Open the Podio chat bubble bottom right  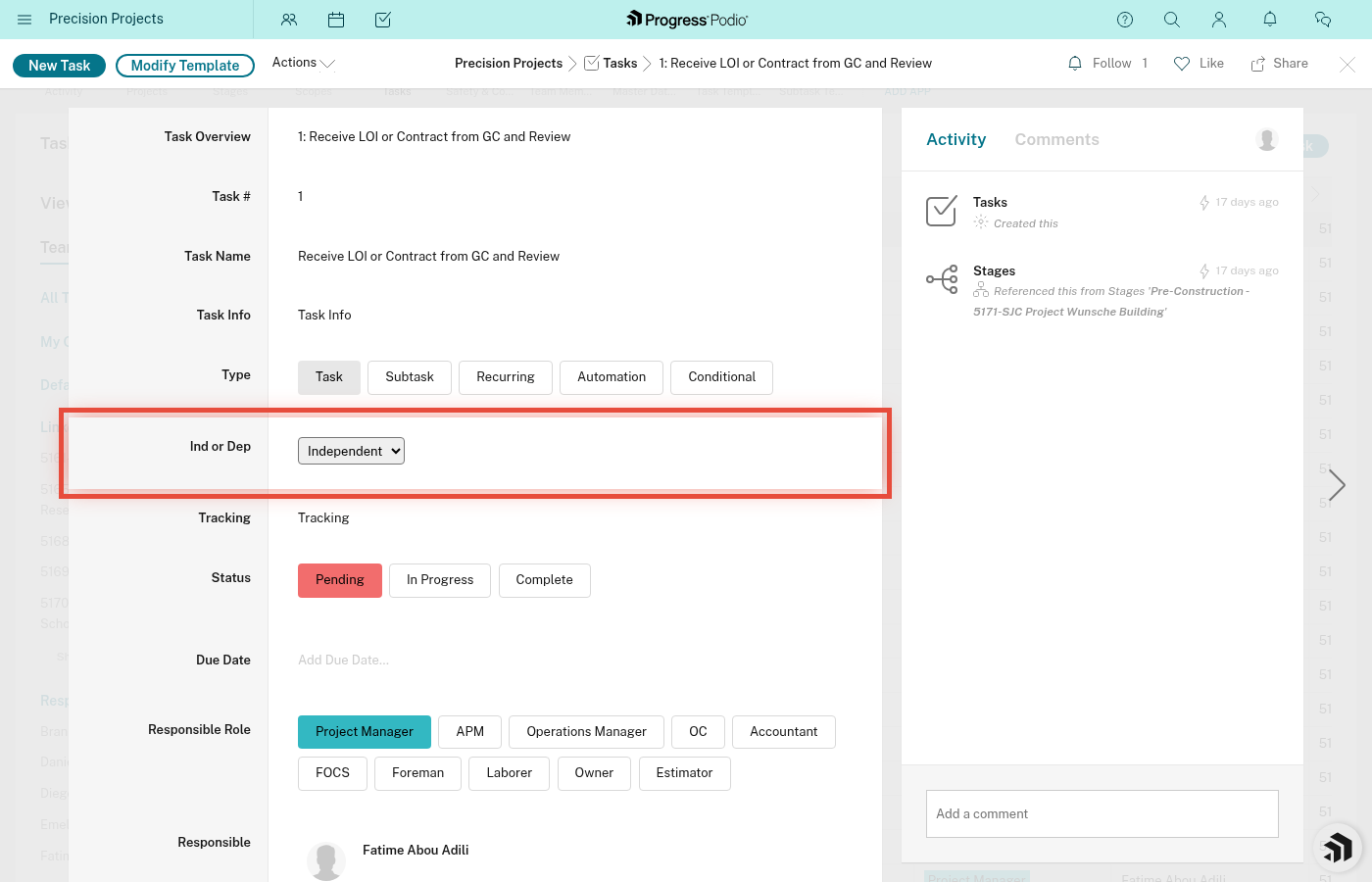tap(1339, 848)
